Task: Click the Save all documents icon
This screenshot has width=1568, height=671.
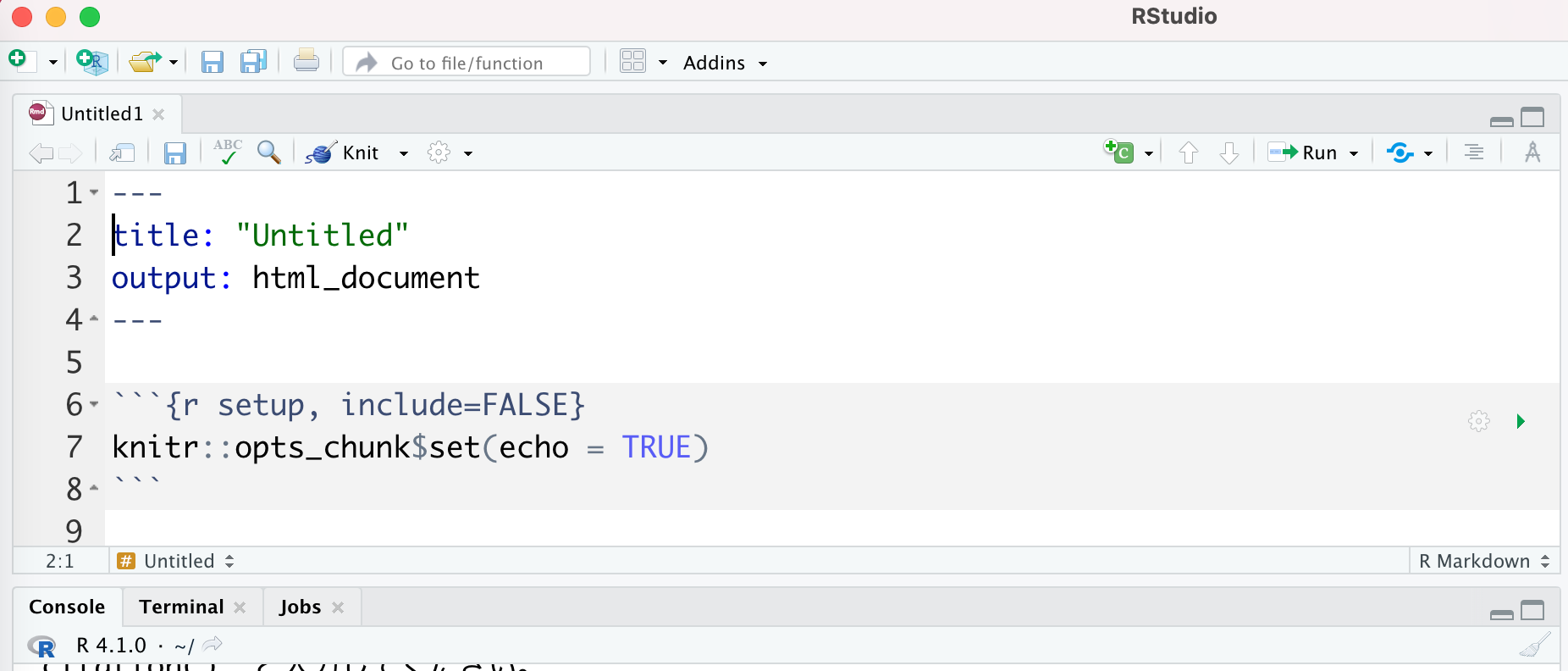Action: pyautogui.click(x=253, y=62)
